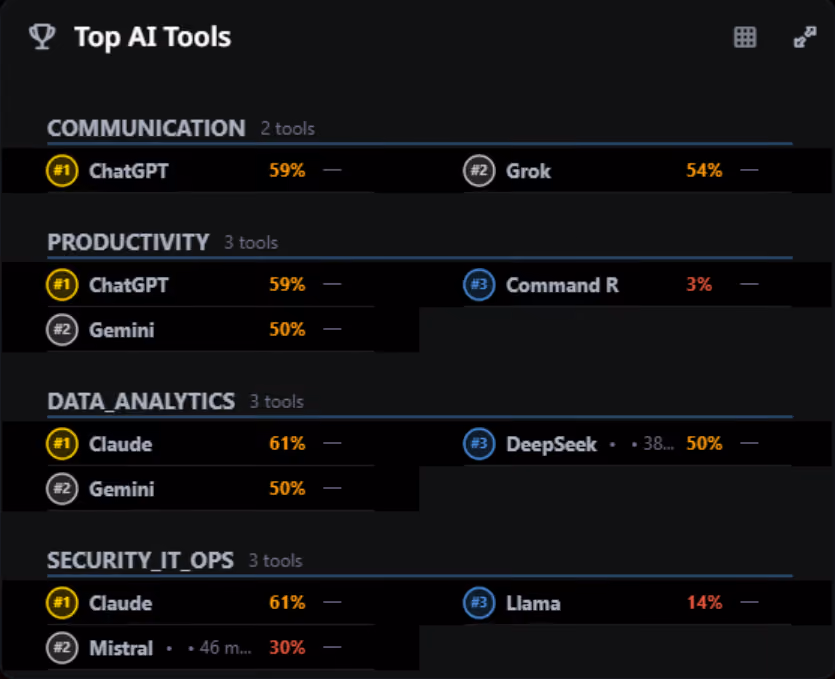Open the PRODUCTIVITY category header
835x679 pixels.
[128, 242]
